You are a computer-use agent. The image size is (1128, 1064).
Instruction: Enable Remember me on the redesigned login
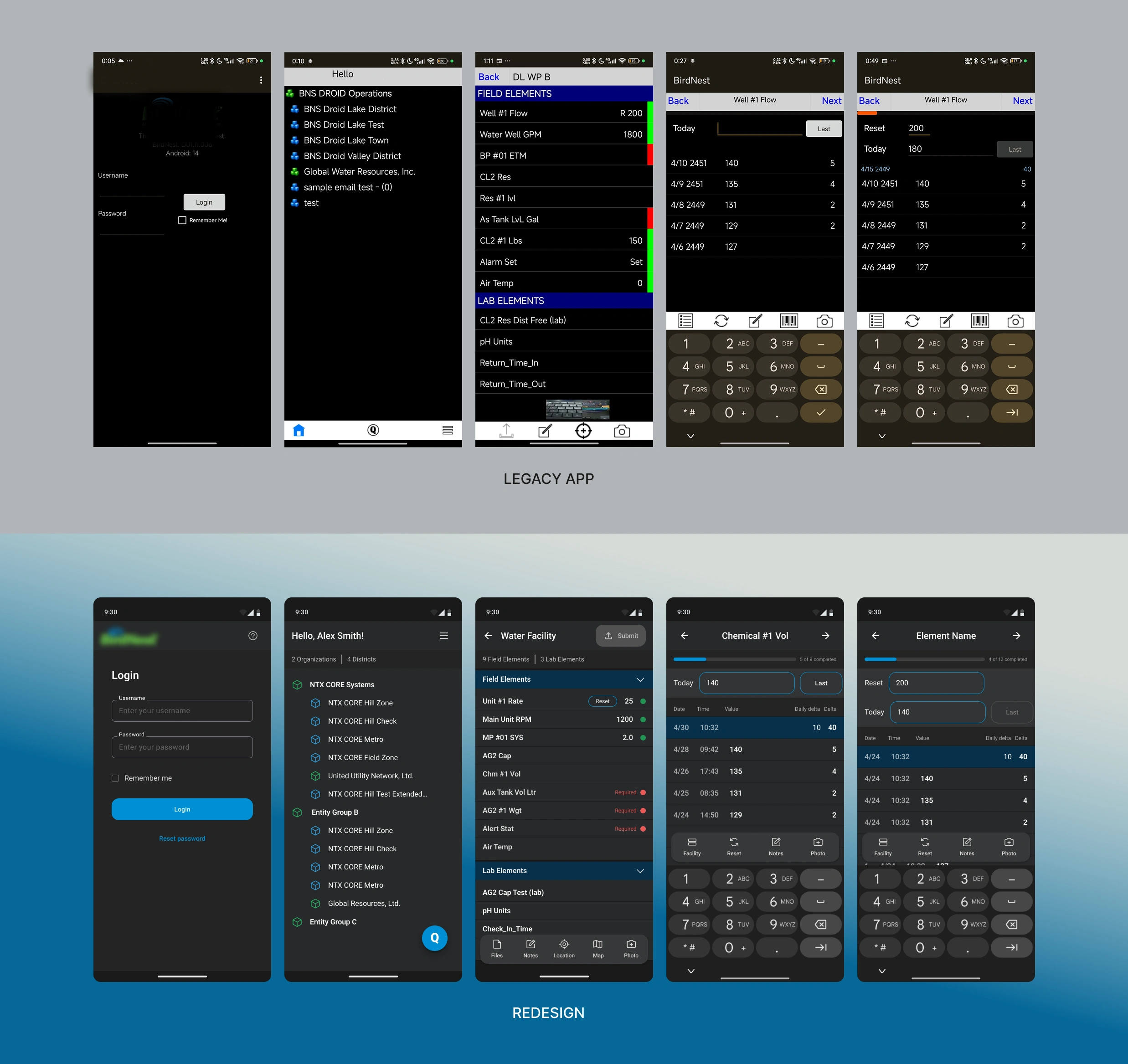pos(116,778)
